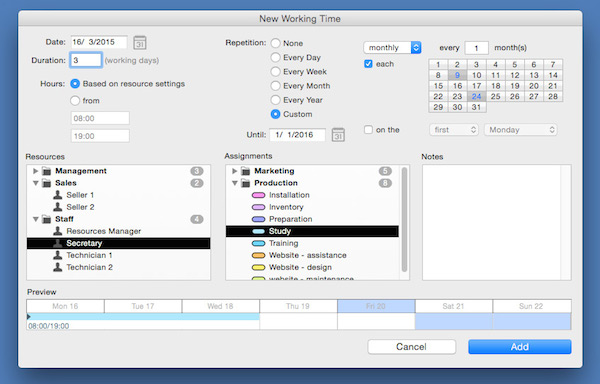Select the Training assignment
This screenshot has height=384, width=600.
312,243
